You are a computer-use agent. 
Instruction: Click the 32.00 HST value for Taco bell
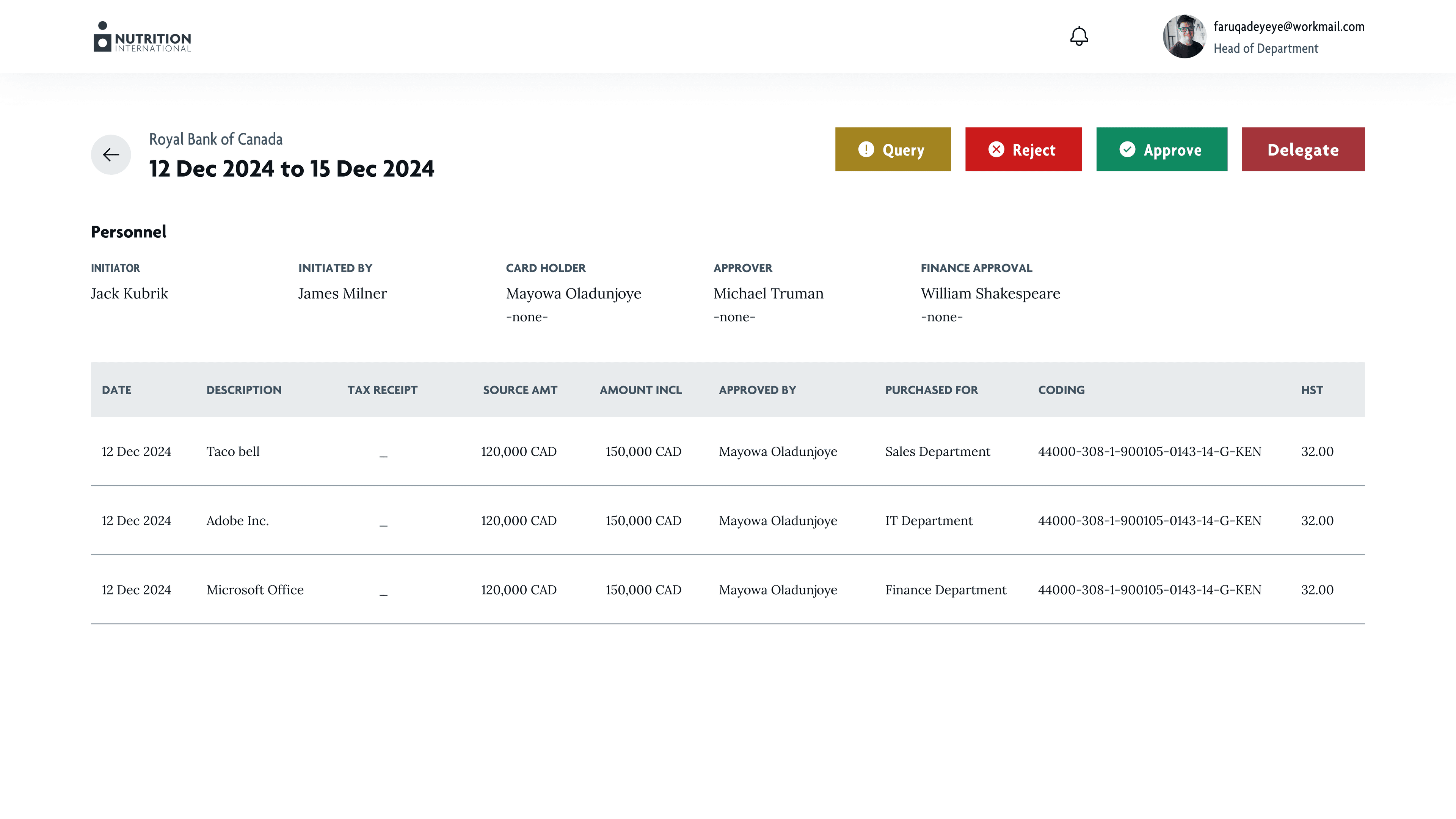pos(1317,452)
